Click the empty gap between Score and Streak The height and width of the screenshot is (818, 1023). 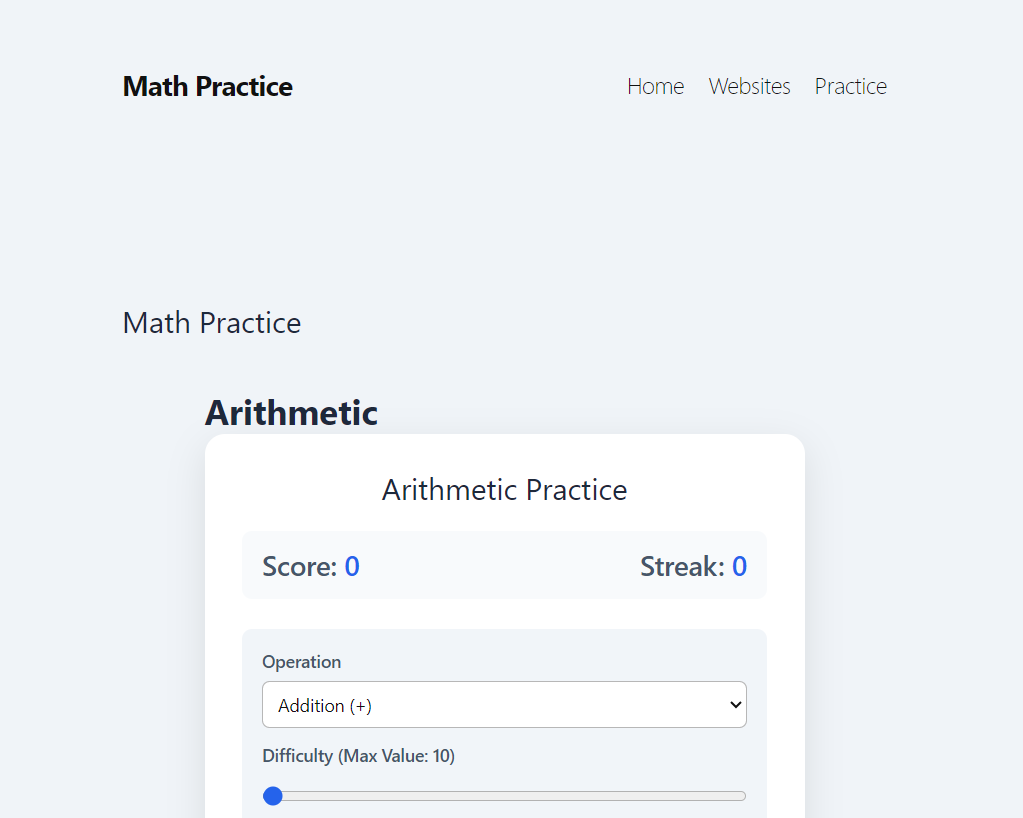pos(499,566)
